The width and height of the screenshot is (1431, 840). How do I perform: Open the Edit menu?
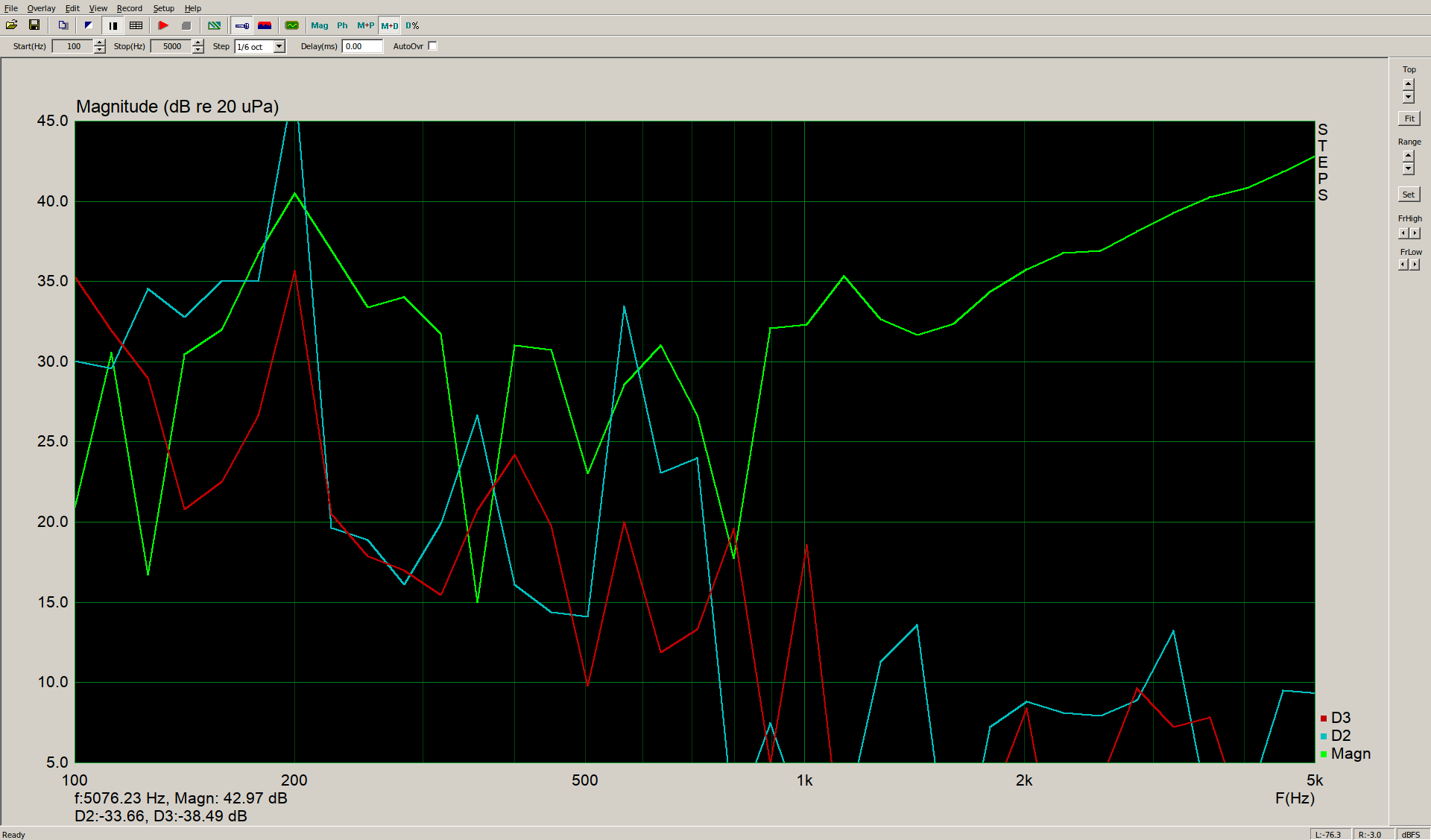[x=72, y=8]
